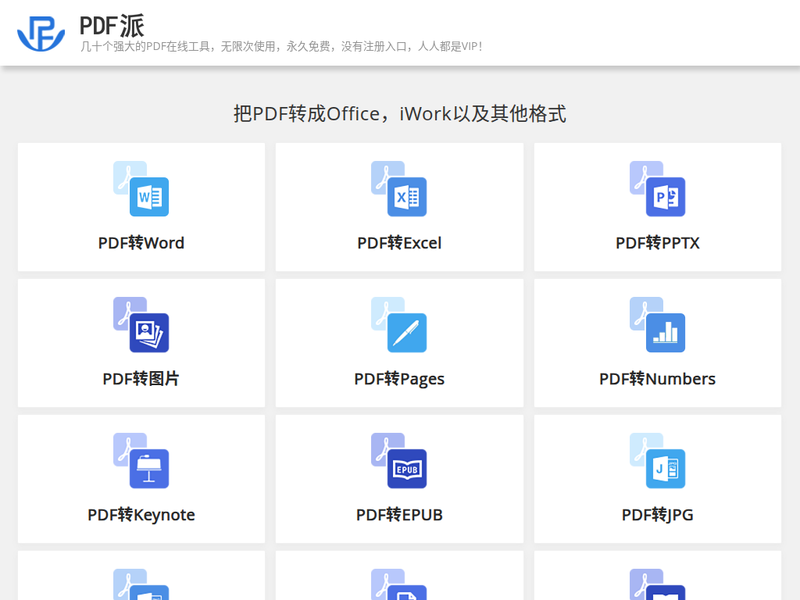Viewport: 800px width, 600px height.
Task: Click the PDF转Pages pen icon
Action: point(399,324)
